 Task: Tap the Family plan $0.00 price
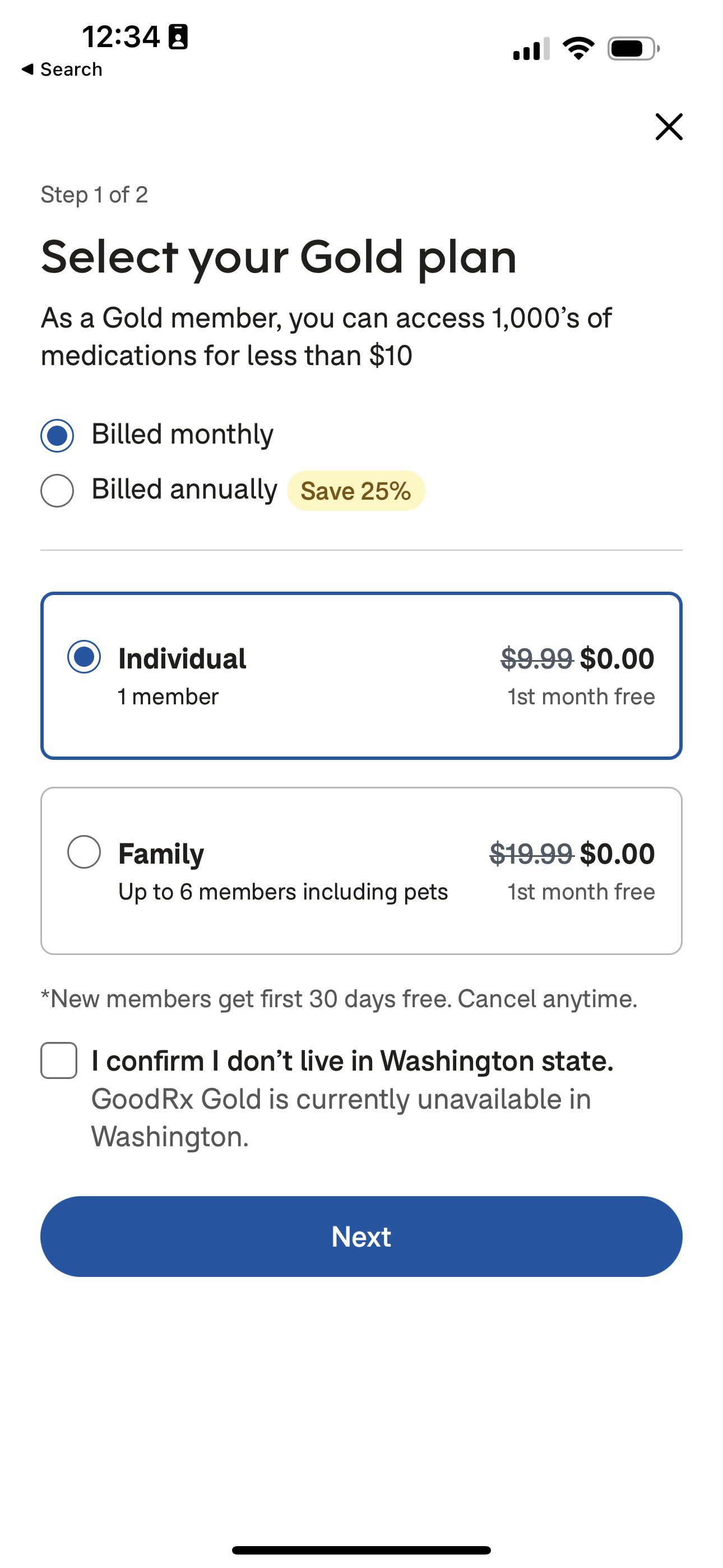click(617, 854)
